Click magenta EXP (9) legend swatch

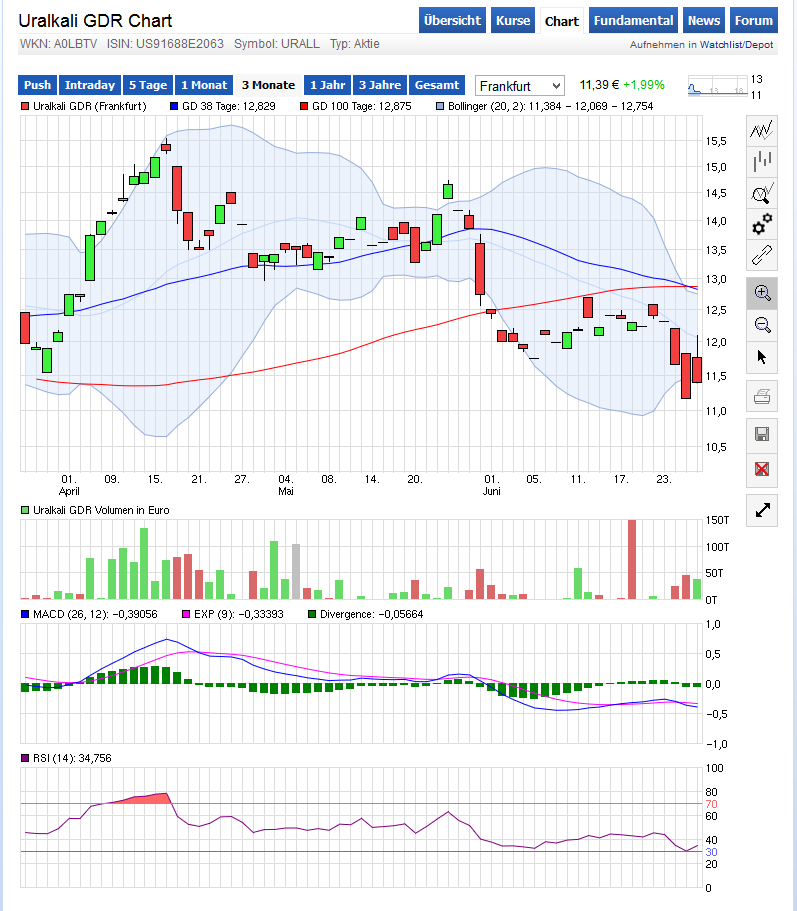tap(186, 614)
